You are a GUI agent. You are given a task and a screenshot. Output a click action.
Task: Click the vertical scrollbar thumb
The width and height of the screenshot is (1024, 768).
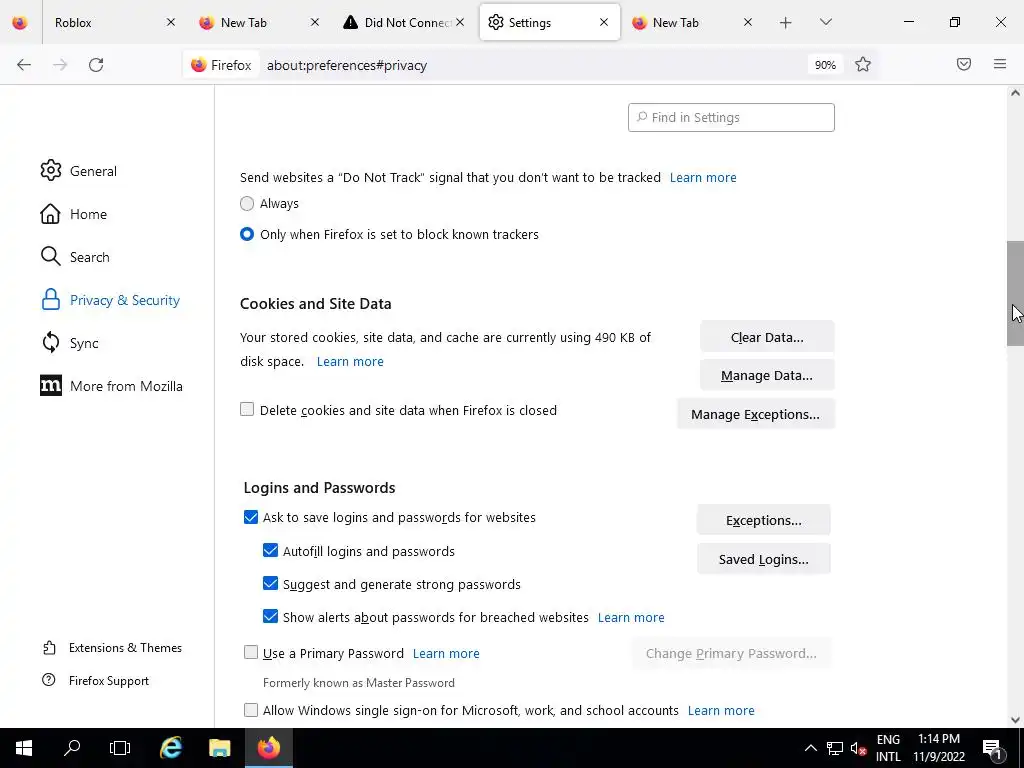click(x=1015, y=293)
